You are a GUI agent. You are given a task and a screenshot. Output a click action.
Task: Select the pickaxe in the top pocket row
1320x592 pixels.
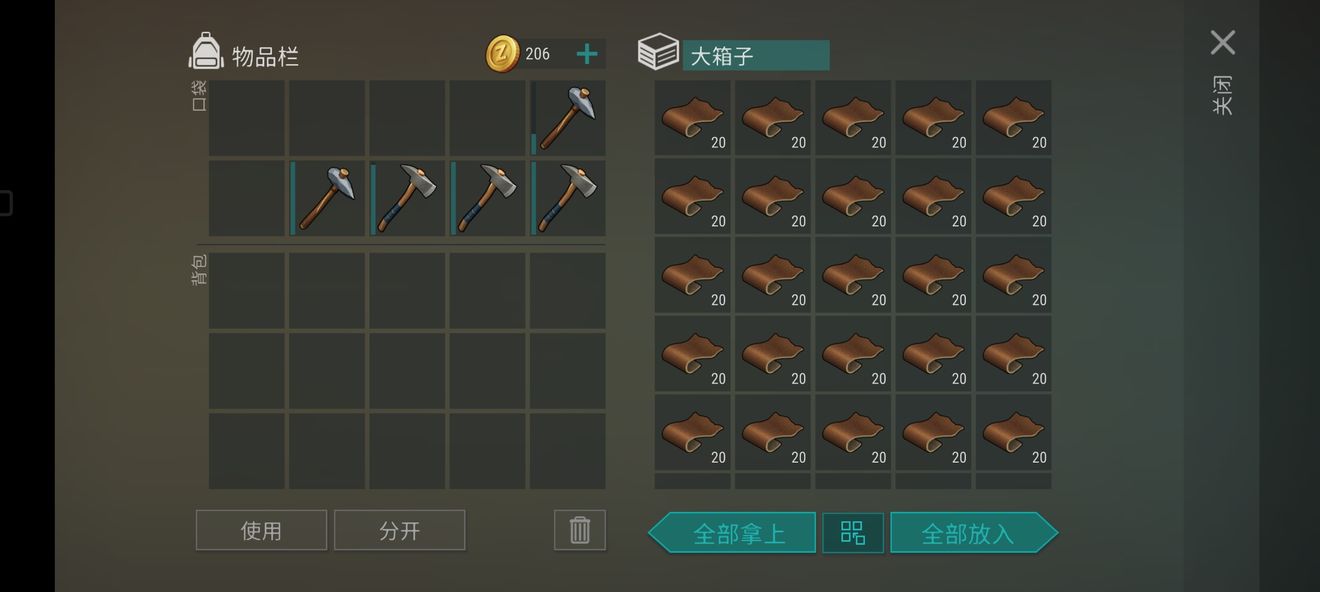coord(568,118)
